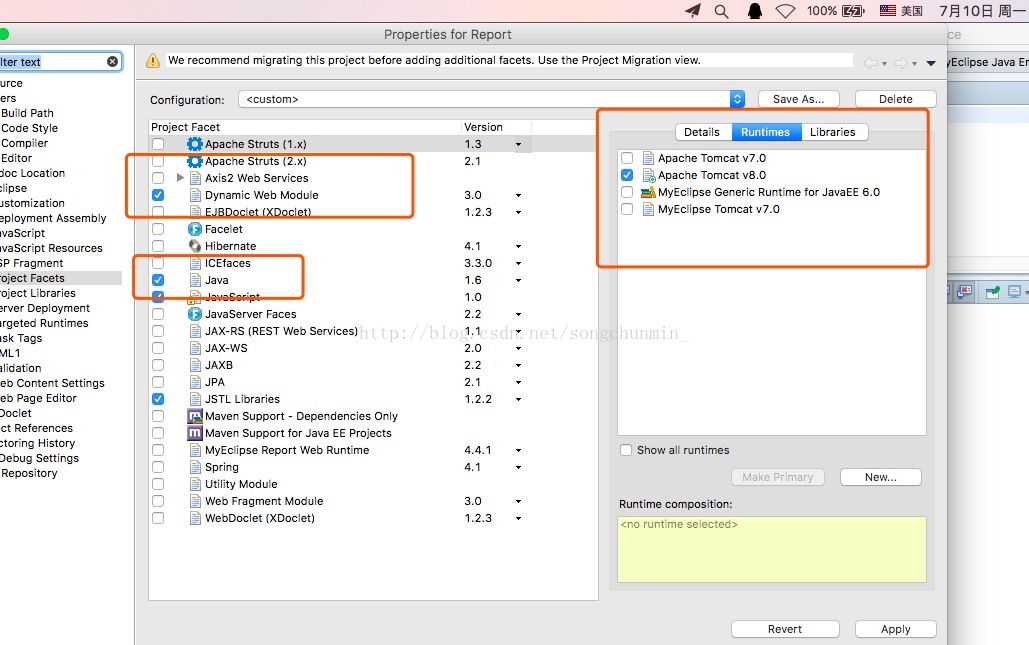The image size is (1029, 645).
Task: Select the MyEclipse Report Web Runtime row
Action: pyautogui.click(x=373, y=450)
